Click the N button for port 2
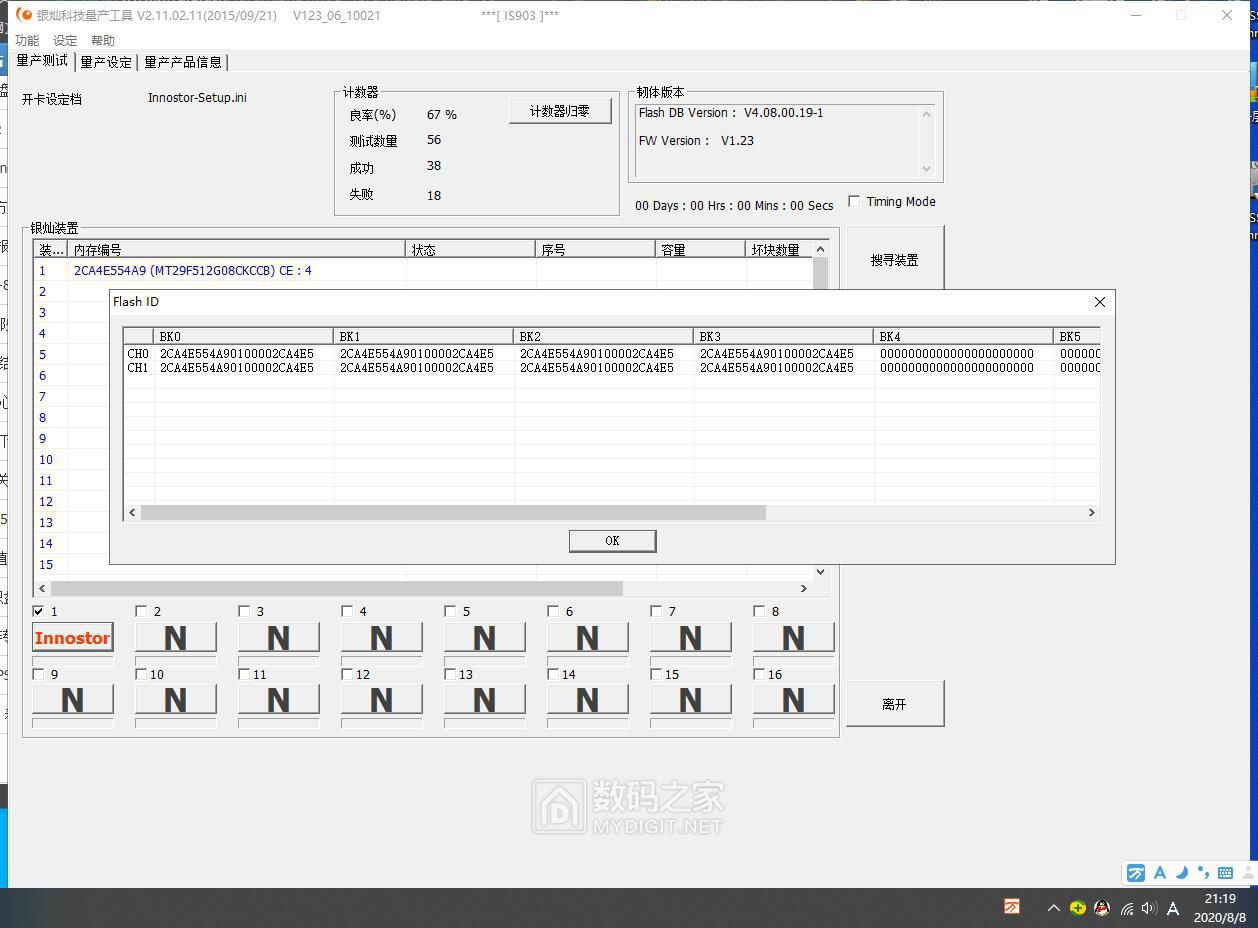Viewport: 1258px width, 928px height. (x=175, y=637)
